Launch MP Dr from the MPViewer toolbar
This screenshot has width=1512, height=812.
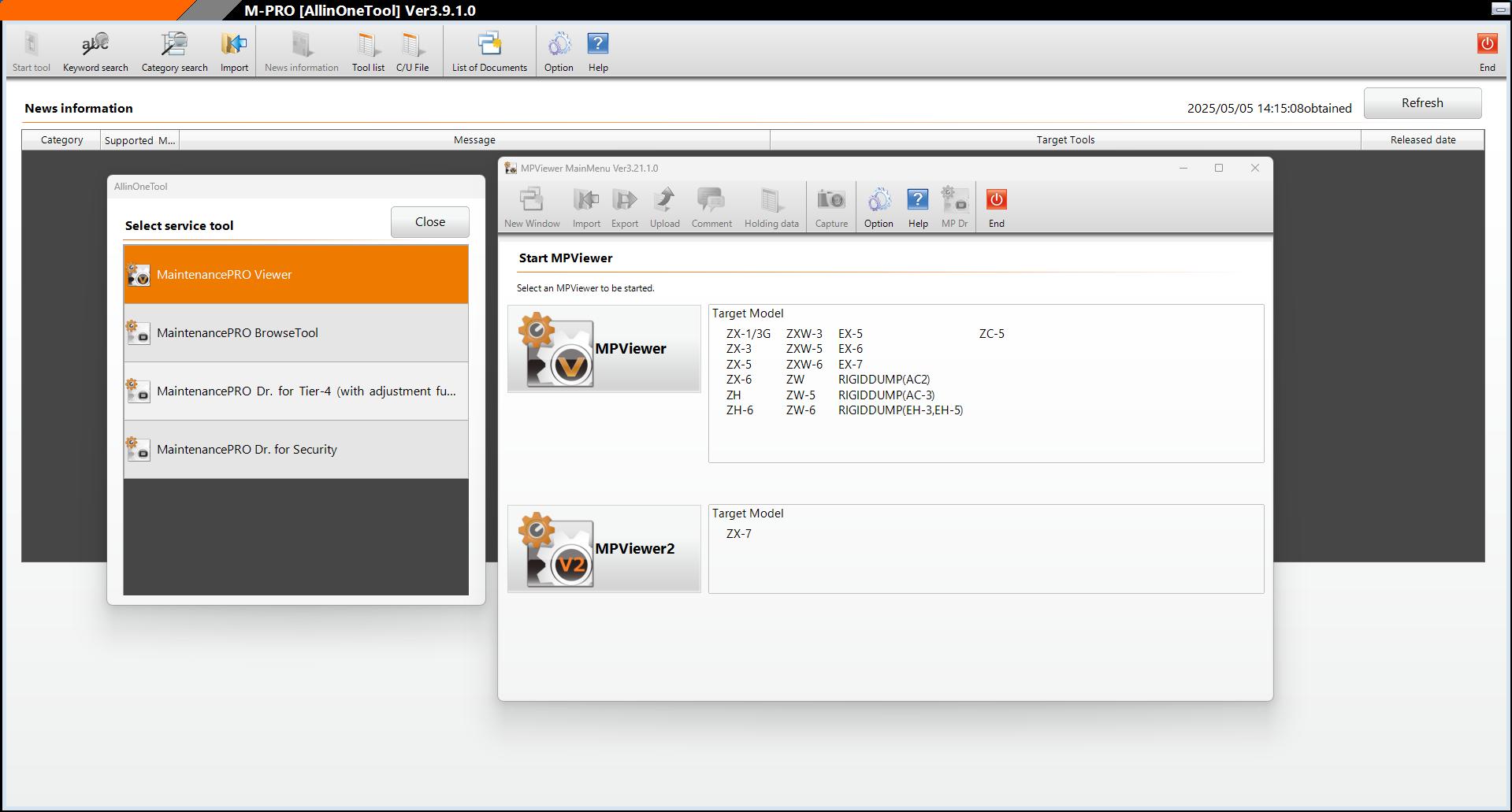coord(954,208)
